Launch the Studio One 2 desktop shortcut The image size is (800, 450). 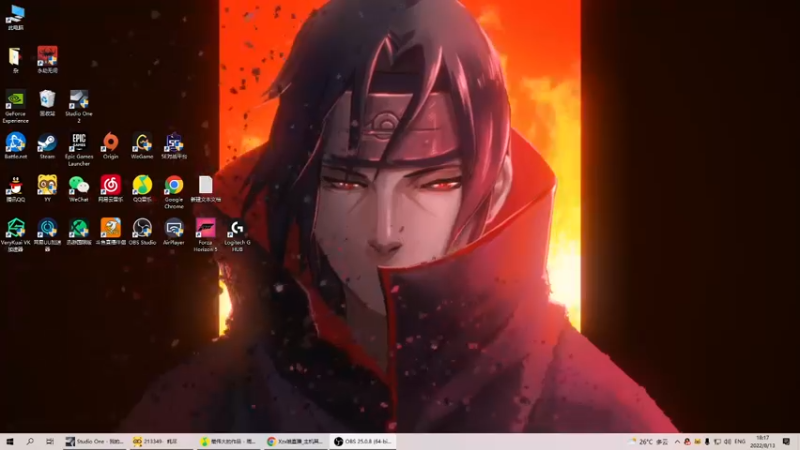coord(79,106)
